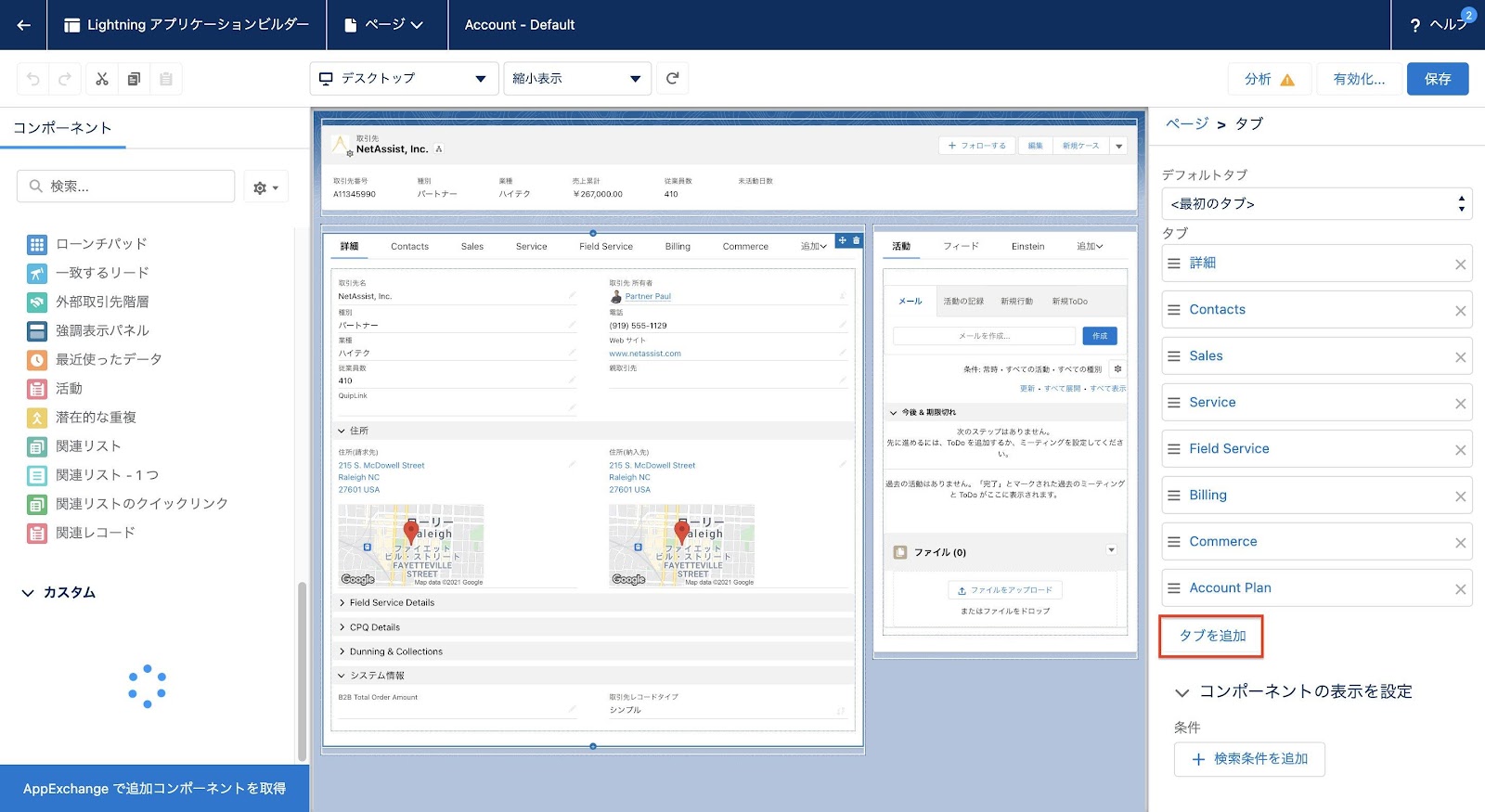
Task: Select the Launchpad (ローンチパッド) component icon
Action: (x=37, y=244)
